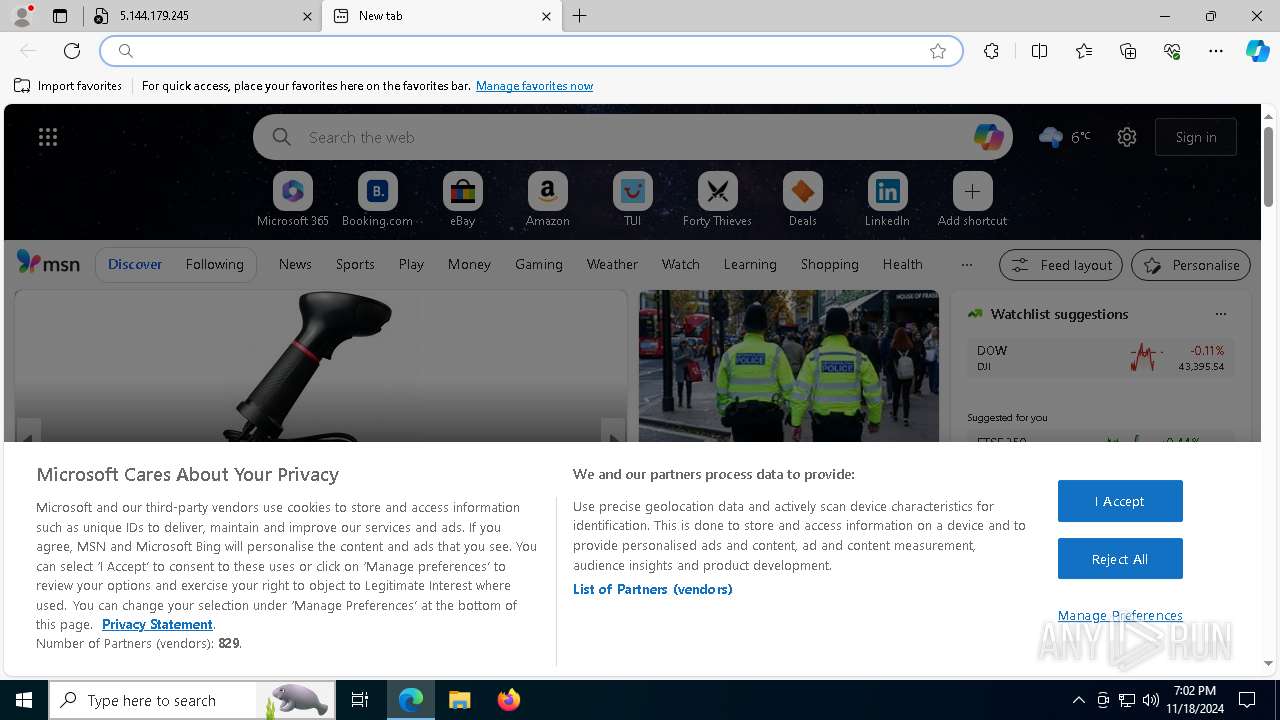Open the News category
This screenshot has width=1280, height=720.
coord(295,264)
